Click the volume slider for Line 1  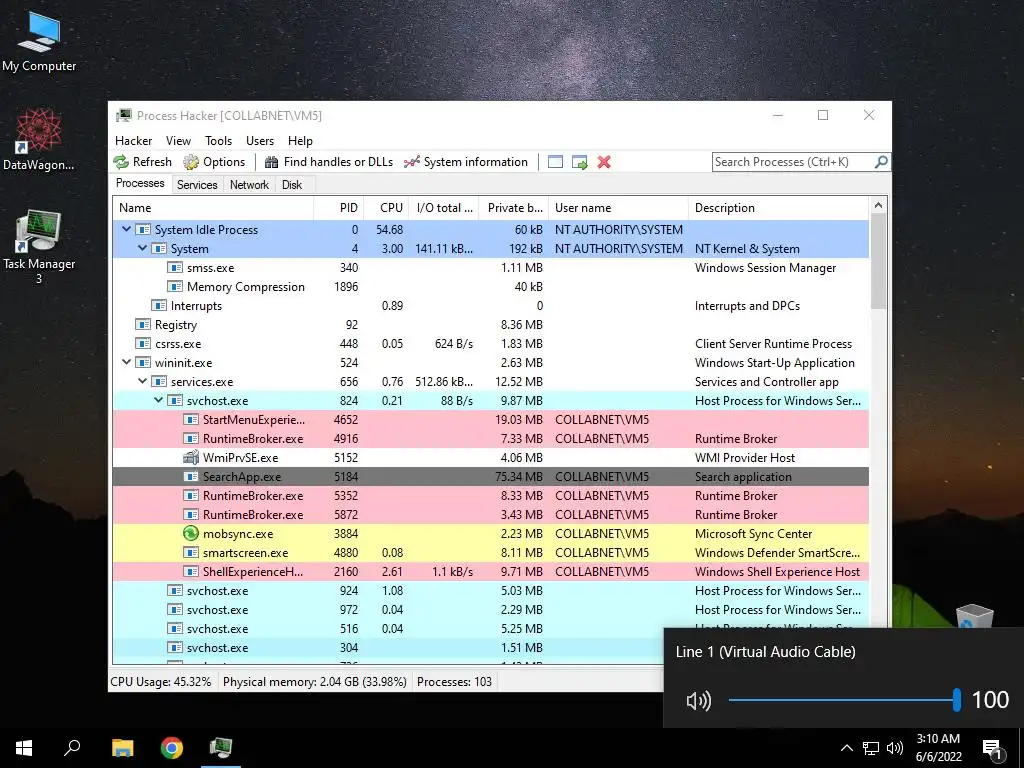pyautogui.click(x=844, y=700)
